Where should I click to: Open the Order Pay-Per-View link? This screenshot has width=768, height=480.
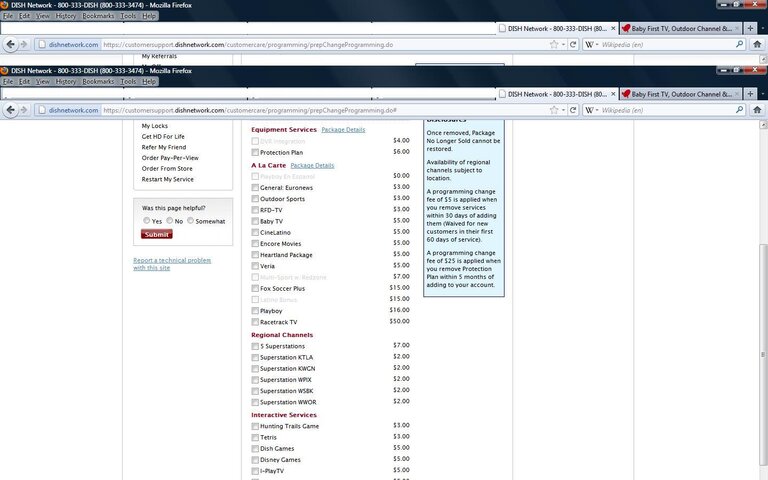[x=170, y=158]
